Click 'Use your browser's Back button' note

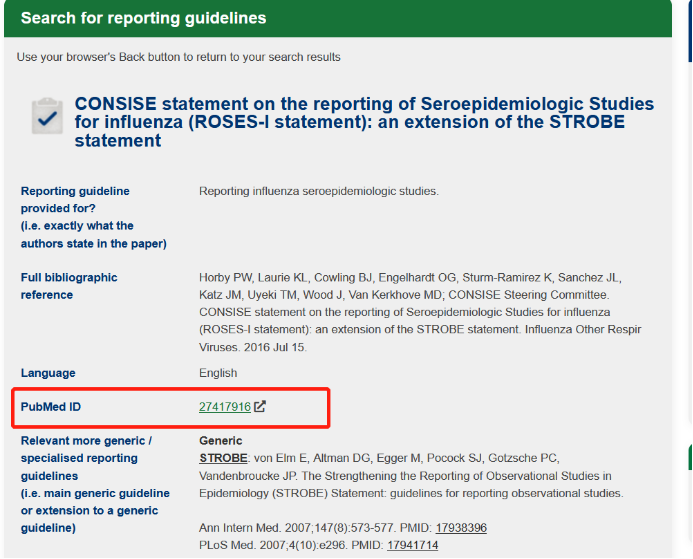(179, 57)
